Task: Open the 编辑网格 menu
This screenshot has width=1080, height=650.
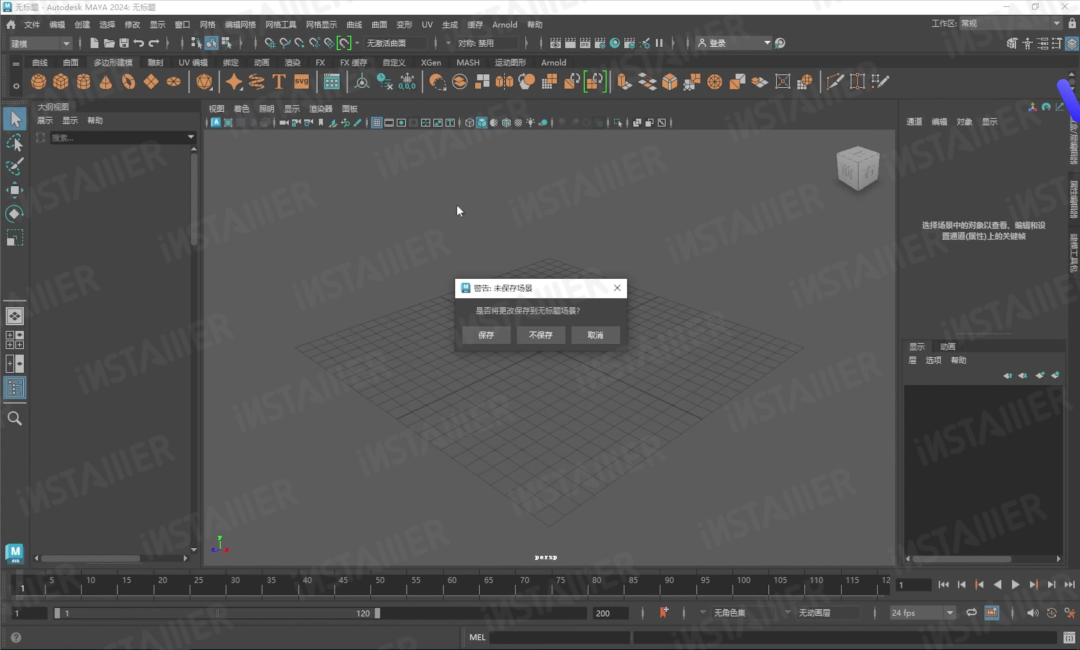Action: pyautogui.click(x=240, y=25)
